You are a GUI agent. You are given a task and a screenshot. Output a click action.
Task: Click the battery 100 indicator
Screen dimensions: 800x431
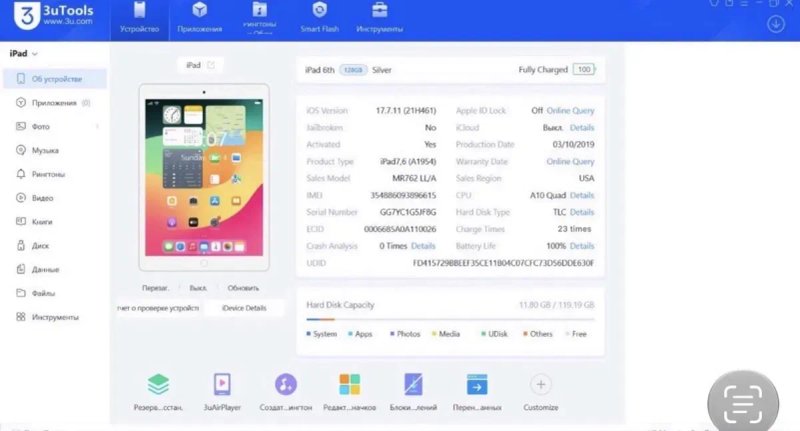pyautogui.click(x=584, y=69)
